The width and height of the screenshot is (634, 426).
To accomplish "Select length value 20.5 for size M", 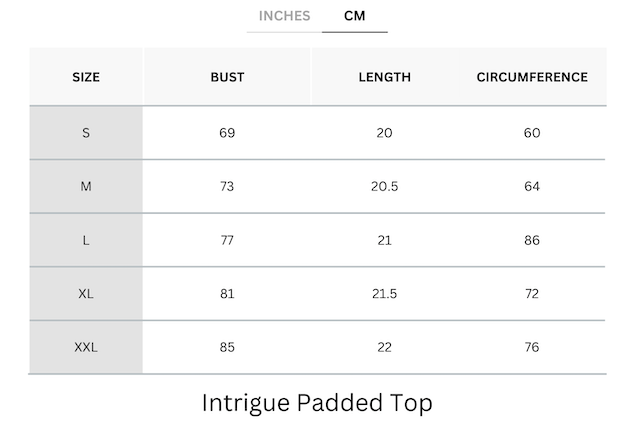I will tap(384, 187).
